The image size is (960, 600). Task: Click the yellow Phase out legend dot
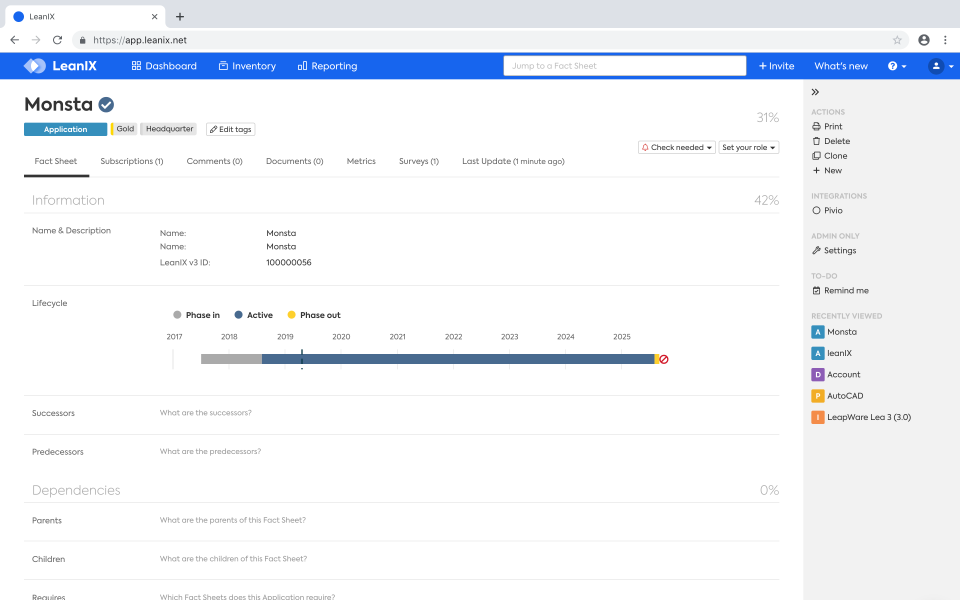tap(291, 315)
